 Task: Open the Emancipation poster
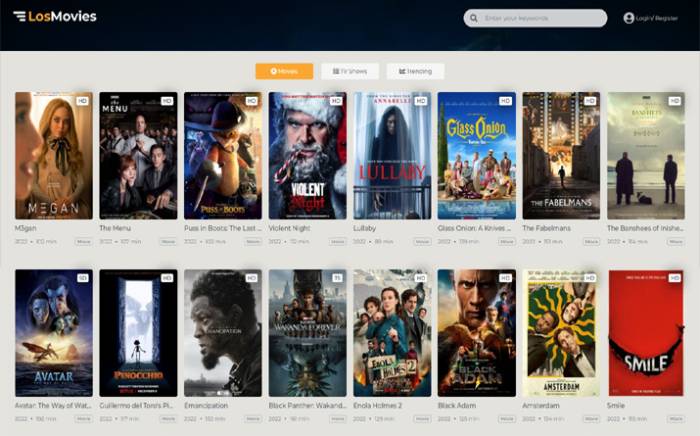click(x=223, y=333)
